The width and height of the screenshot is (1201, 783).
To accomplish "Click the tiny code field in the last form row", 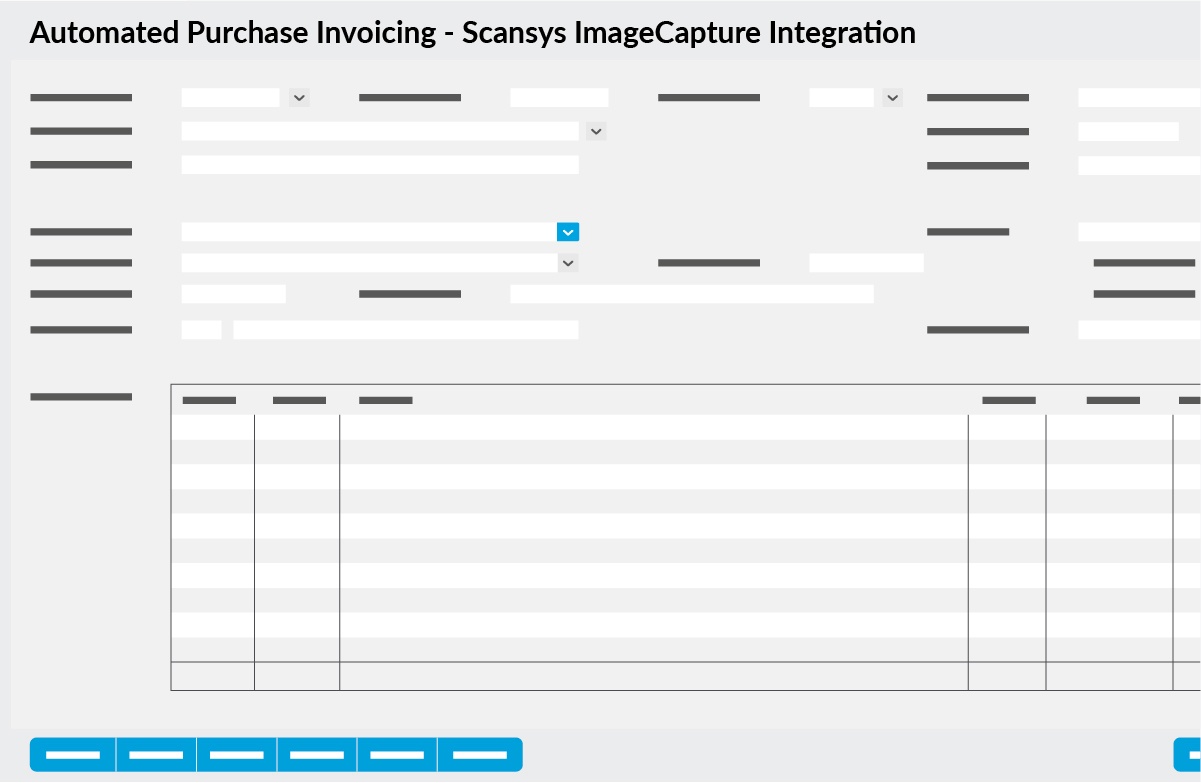I will [x=201, y=330].
